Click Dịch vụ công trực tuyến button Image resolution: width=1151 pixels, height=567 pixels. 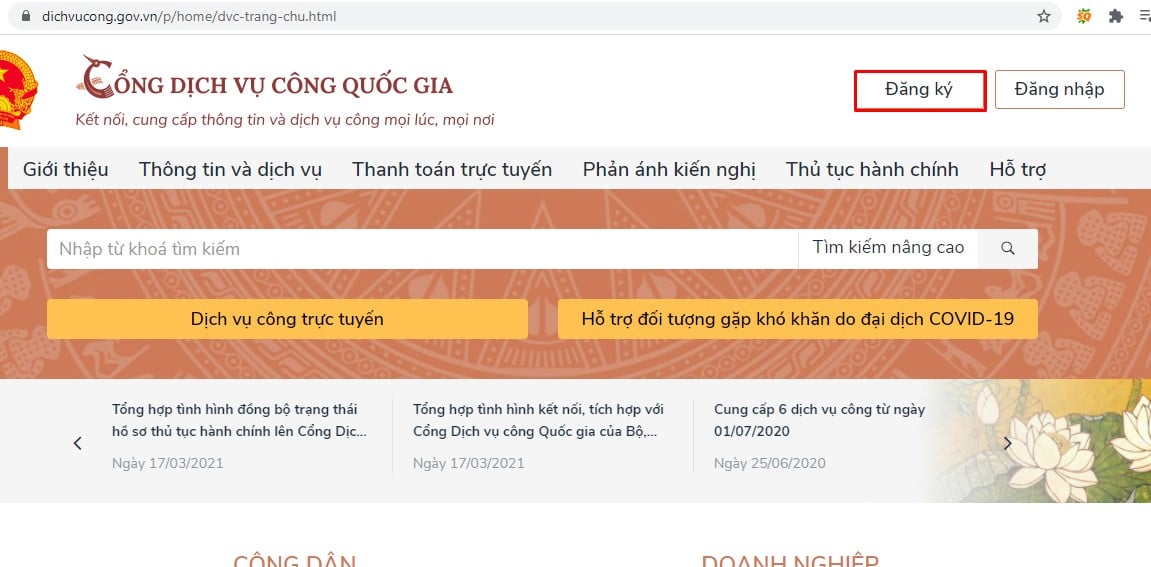[x=287, y=319]
